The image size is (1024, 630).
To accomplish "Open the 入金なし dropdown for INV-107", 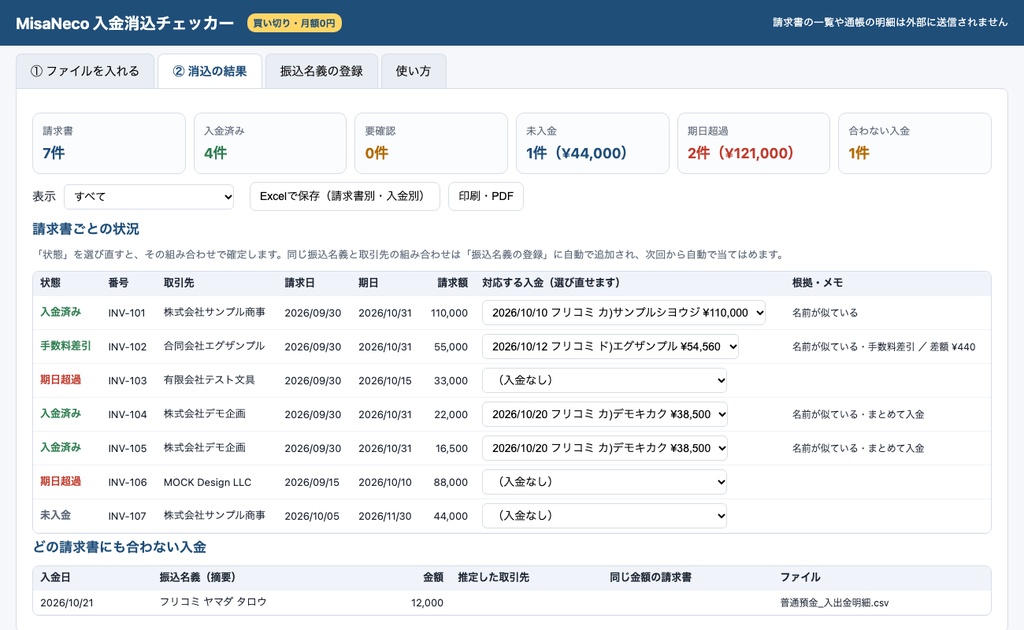I will pyautogui.click(x=605, y=516).
